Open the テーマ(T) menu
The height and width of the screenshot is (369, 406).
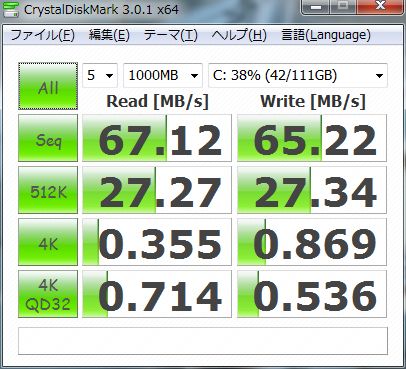171,35
